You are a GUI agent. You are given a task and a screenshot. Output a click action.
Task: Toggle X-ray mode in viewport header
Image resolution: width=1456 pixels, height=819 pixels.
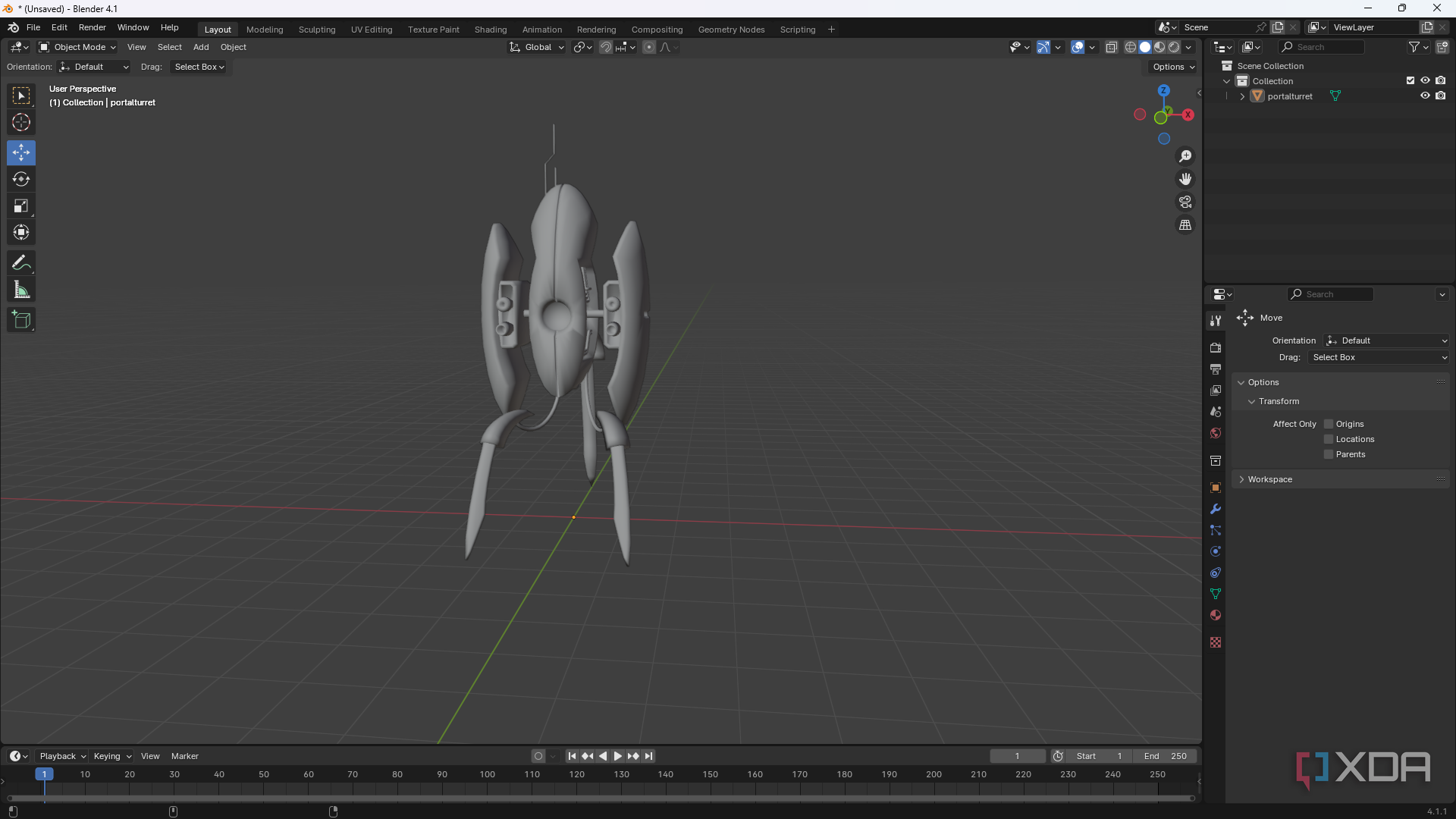1112,47
